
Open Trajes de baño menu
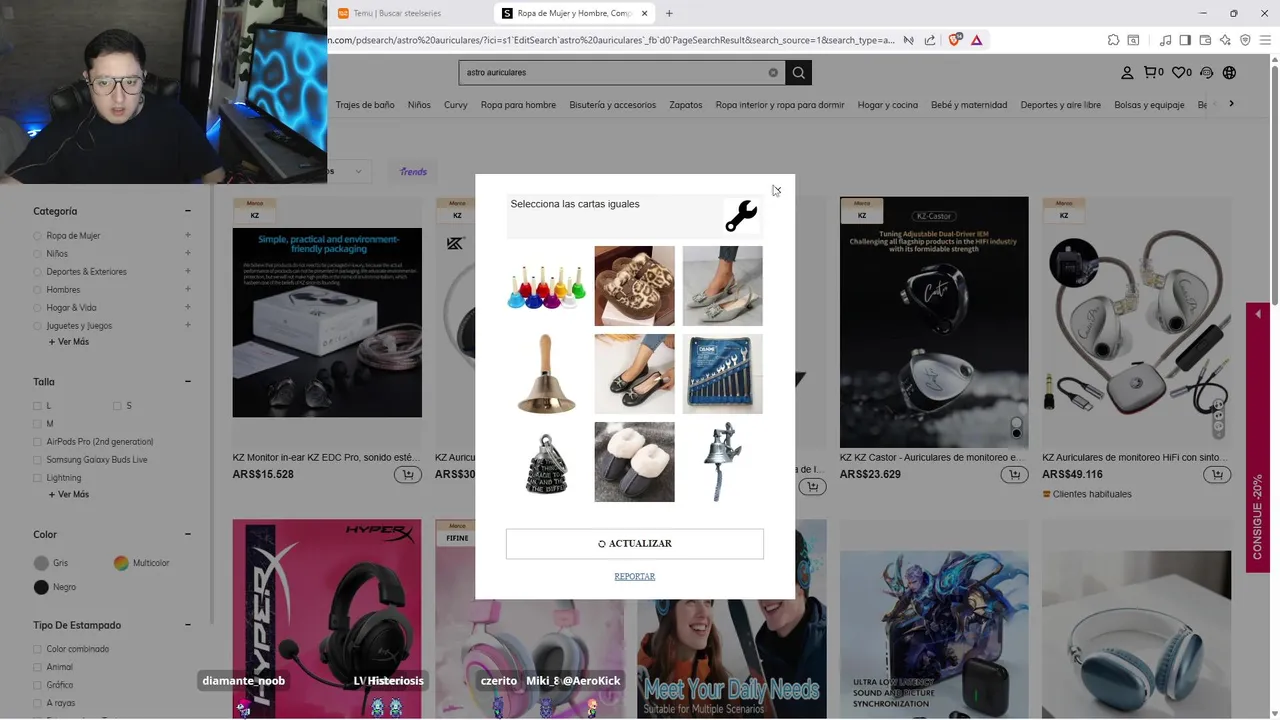365,105
